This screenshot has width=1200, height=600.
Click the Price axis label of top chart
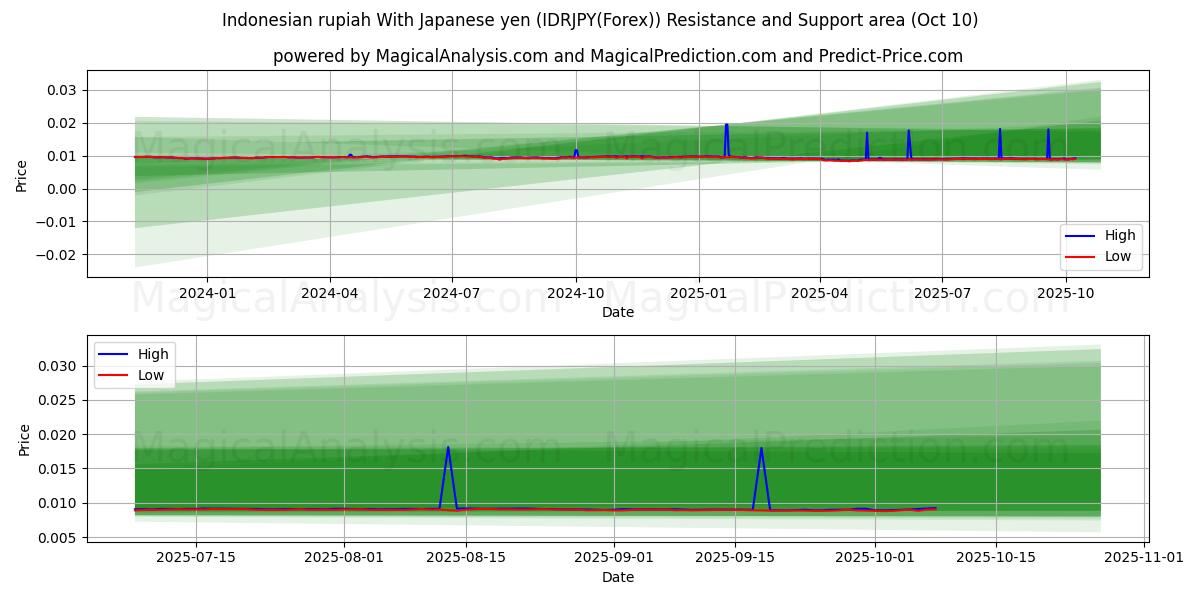pos(22,174)
